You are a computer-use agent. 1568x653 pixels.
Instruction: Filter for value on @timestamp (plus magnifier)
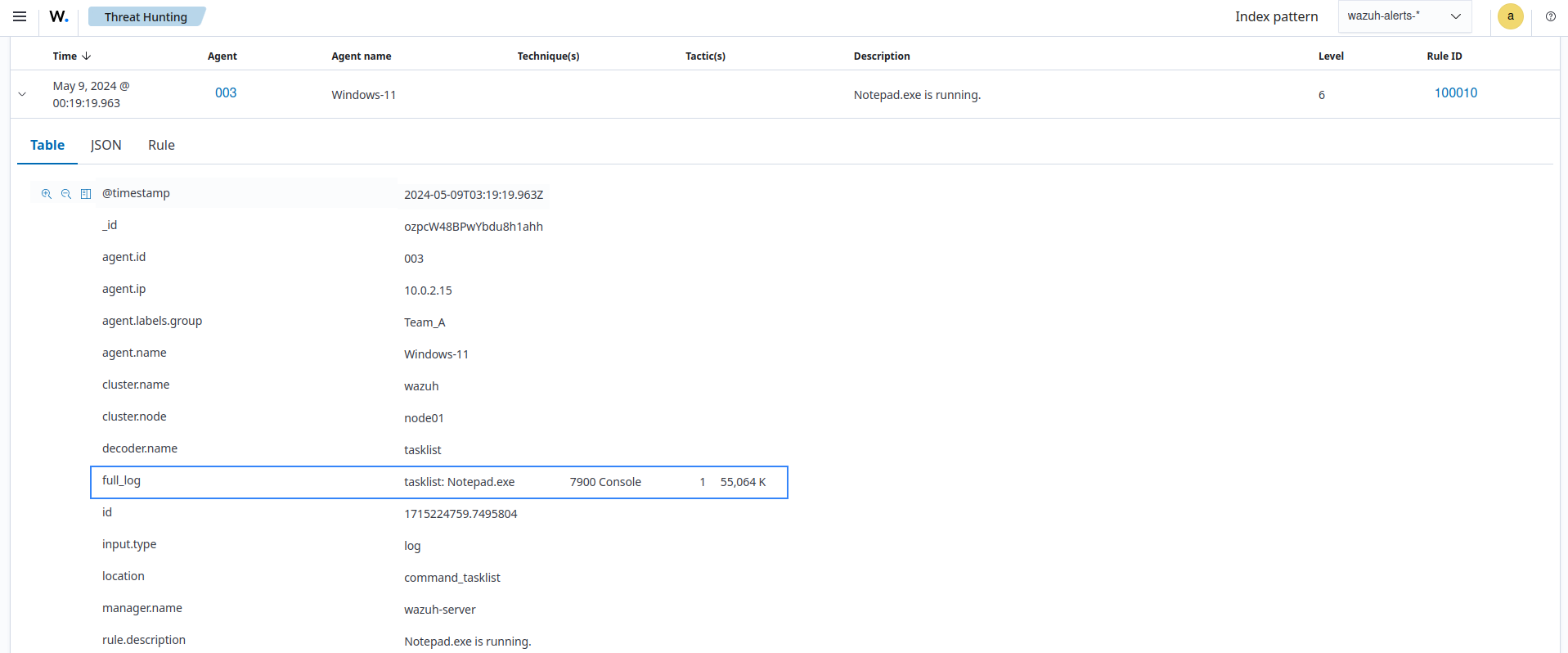coord(47,194)
